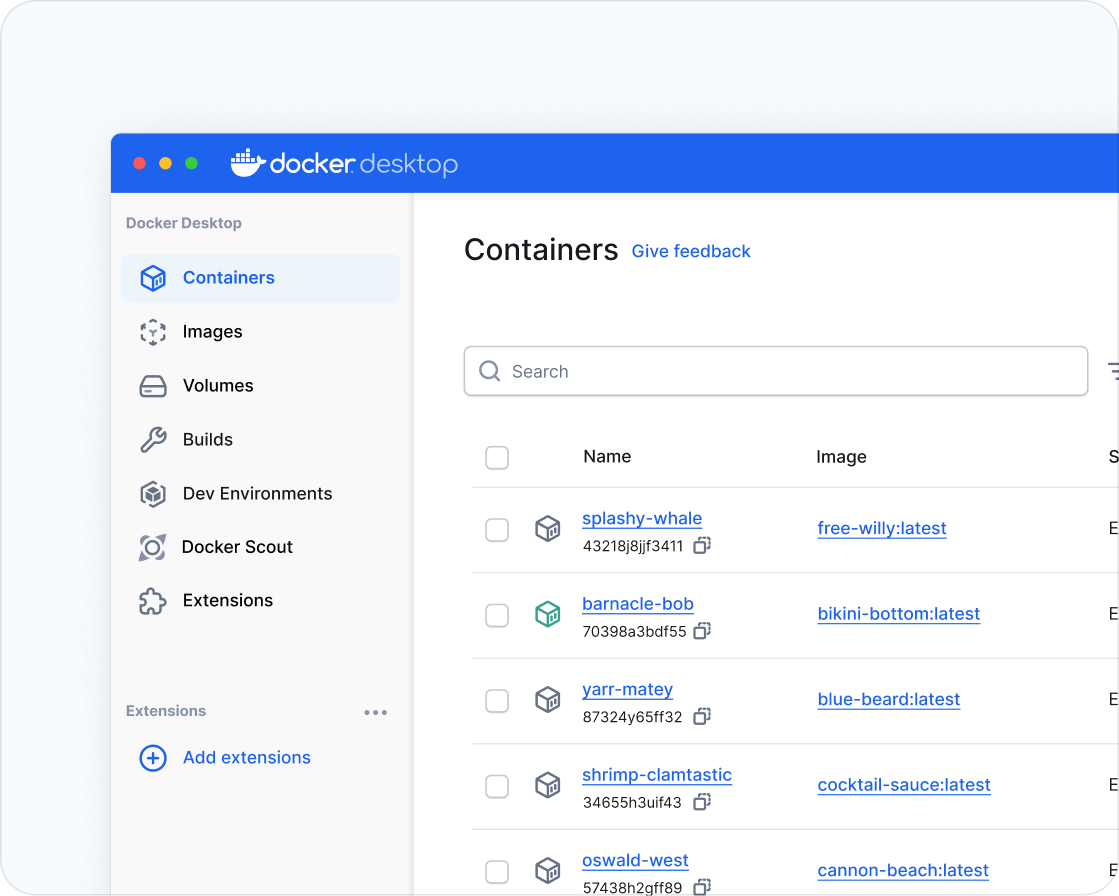
Task: Click the green barnacle-bob container icon
Action: click(x=547, y=615)
